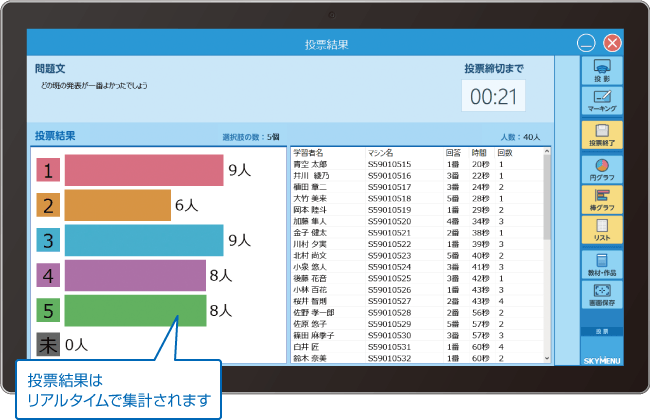Click the green bar for option 5
The width and height of the screenshot is (650, 420).
(x=135, y=311)
